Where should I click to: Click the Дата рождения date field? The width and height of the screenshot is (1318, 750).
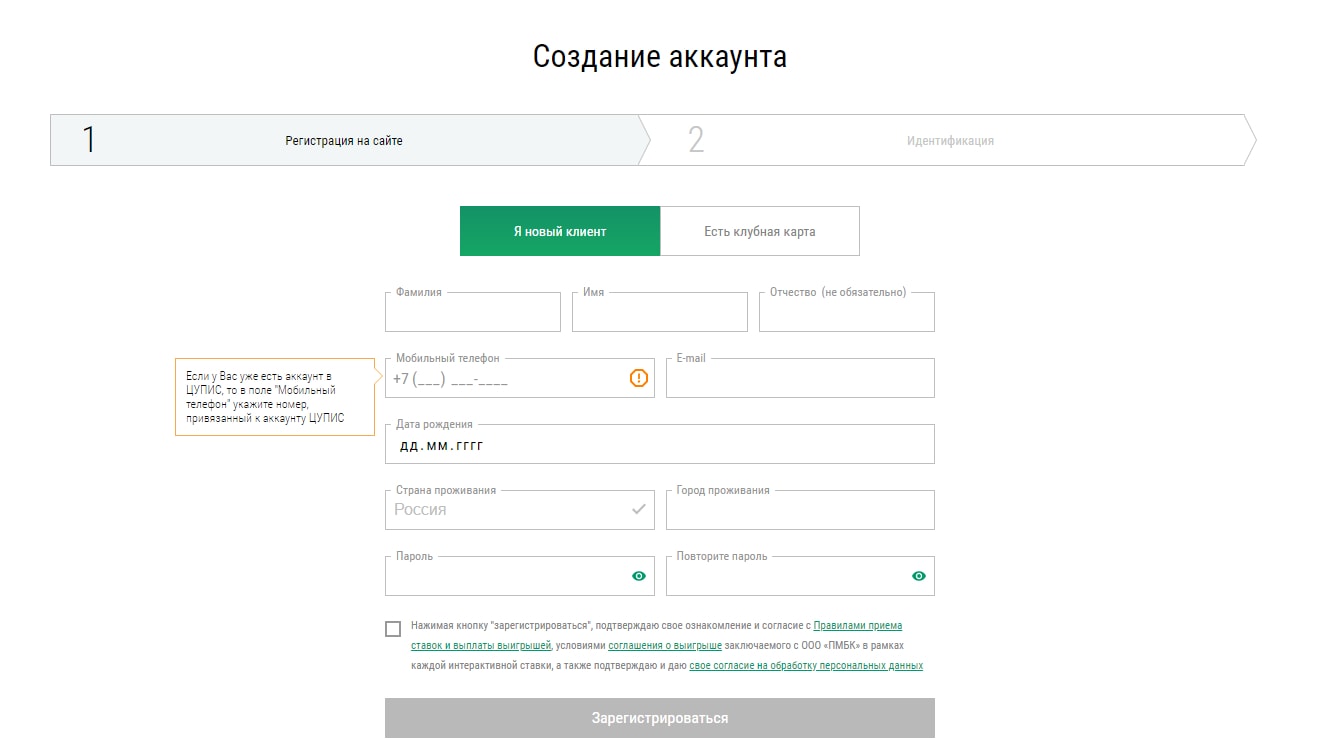pos(660,446)
